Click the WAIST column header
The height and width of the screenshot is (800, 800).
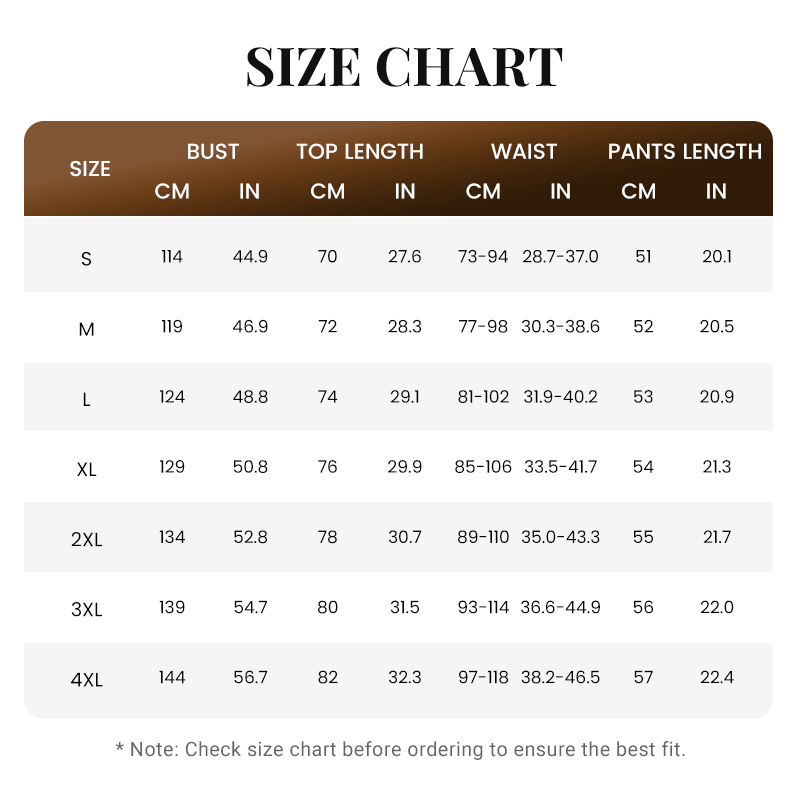pos(524,152)
